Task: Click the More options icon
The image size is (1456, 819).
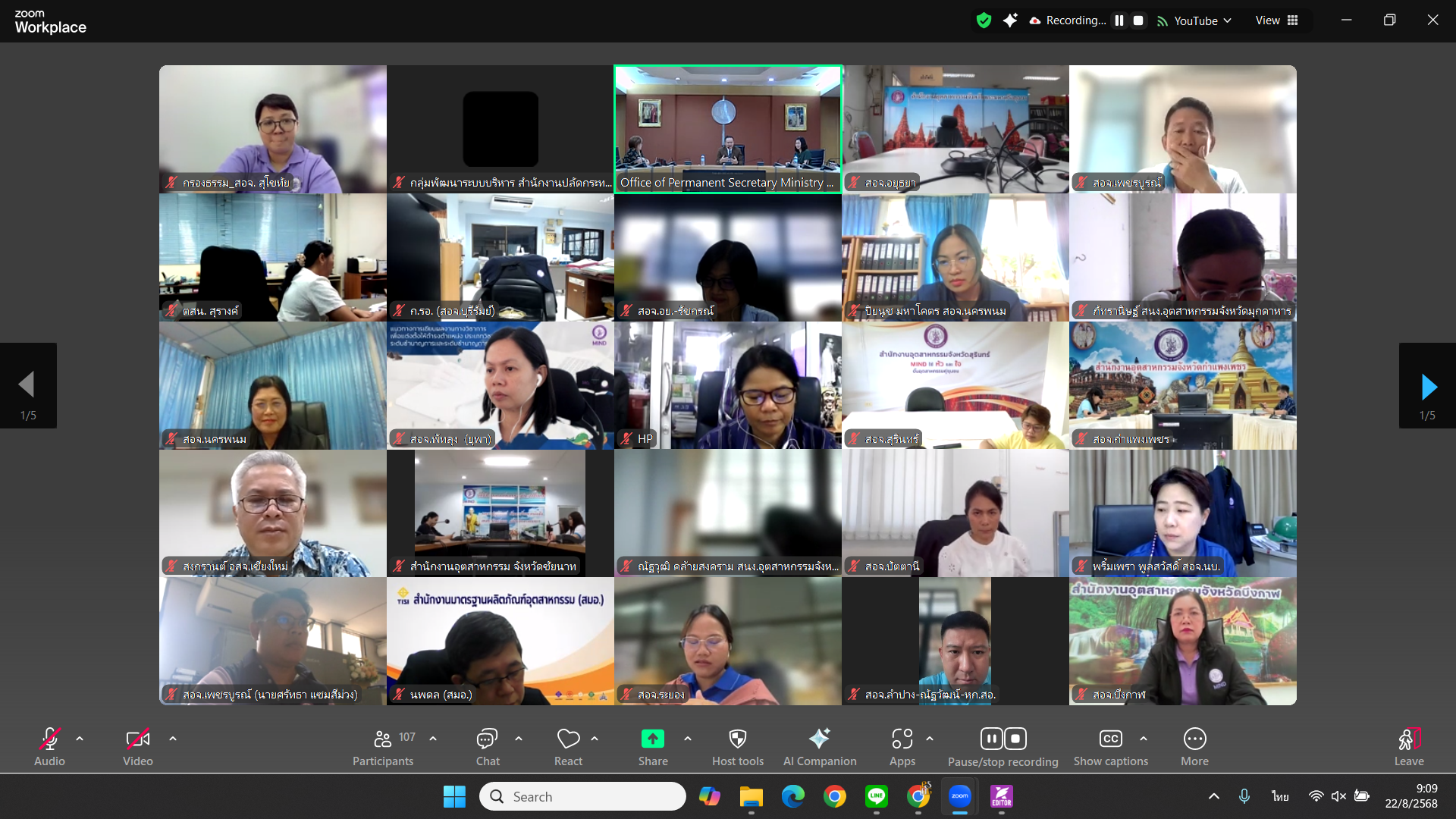Action: pos(1194,739)
